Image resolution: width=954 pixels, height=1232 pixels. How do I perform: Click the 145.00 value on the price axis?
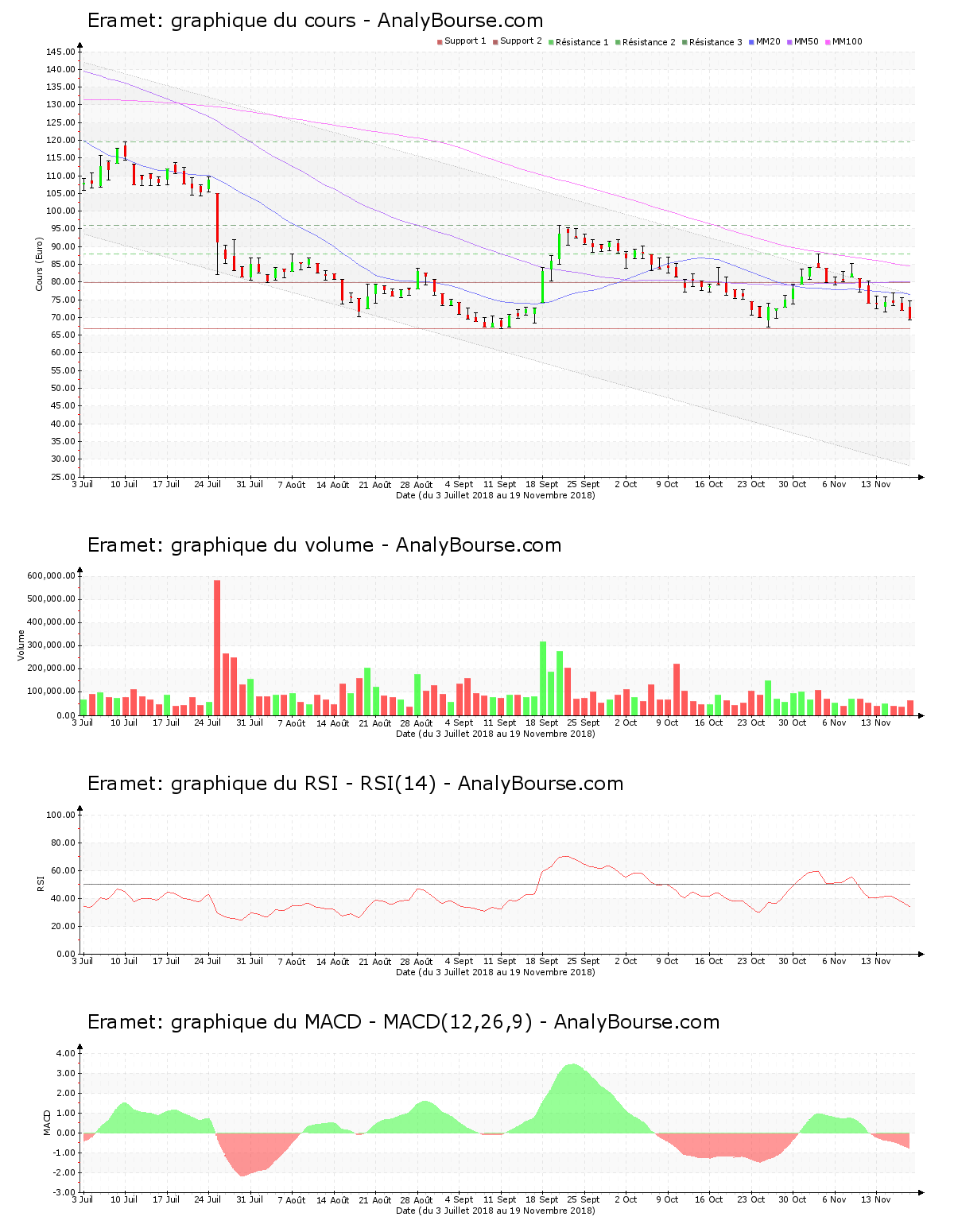coord(60,52)
